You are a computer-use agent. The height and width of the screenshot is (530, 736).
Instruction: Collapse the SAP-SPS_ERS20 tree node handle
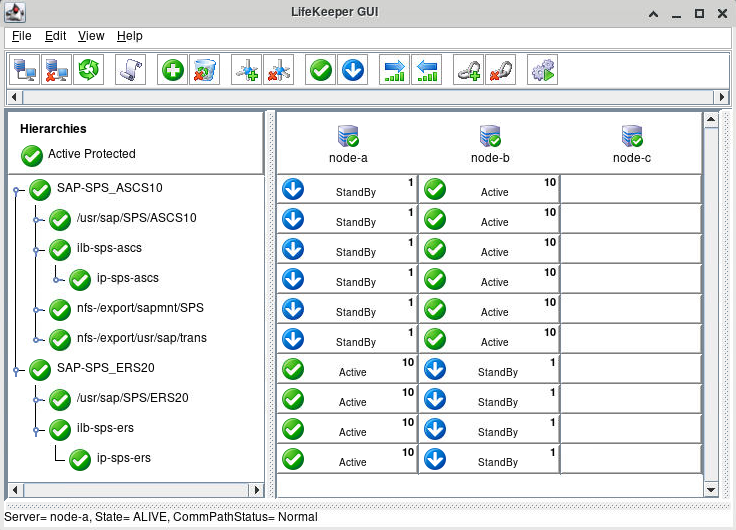click(16, 370)
